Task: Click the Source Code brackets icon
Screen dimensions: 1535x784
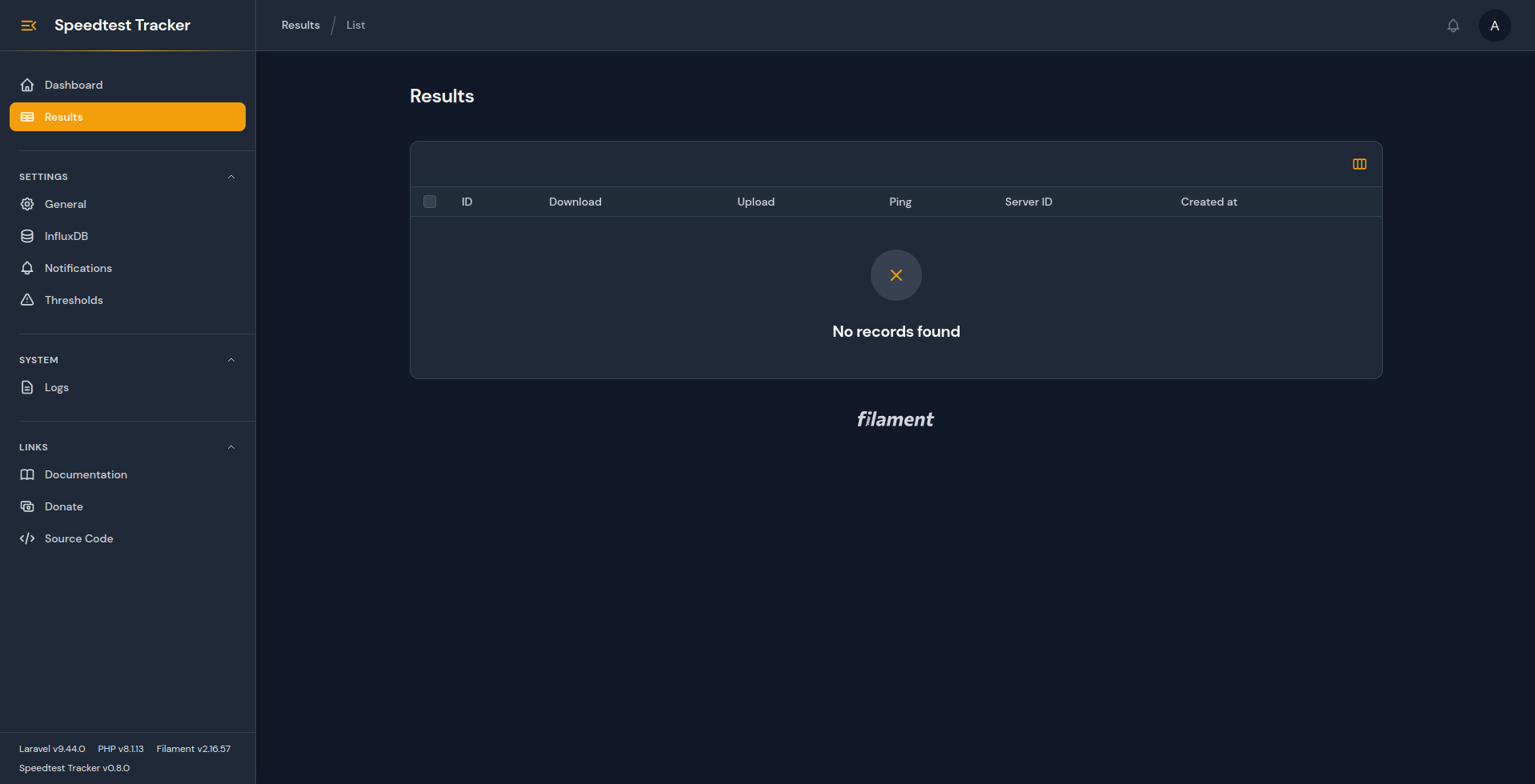Action: [x=27, y=538]
